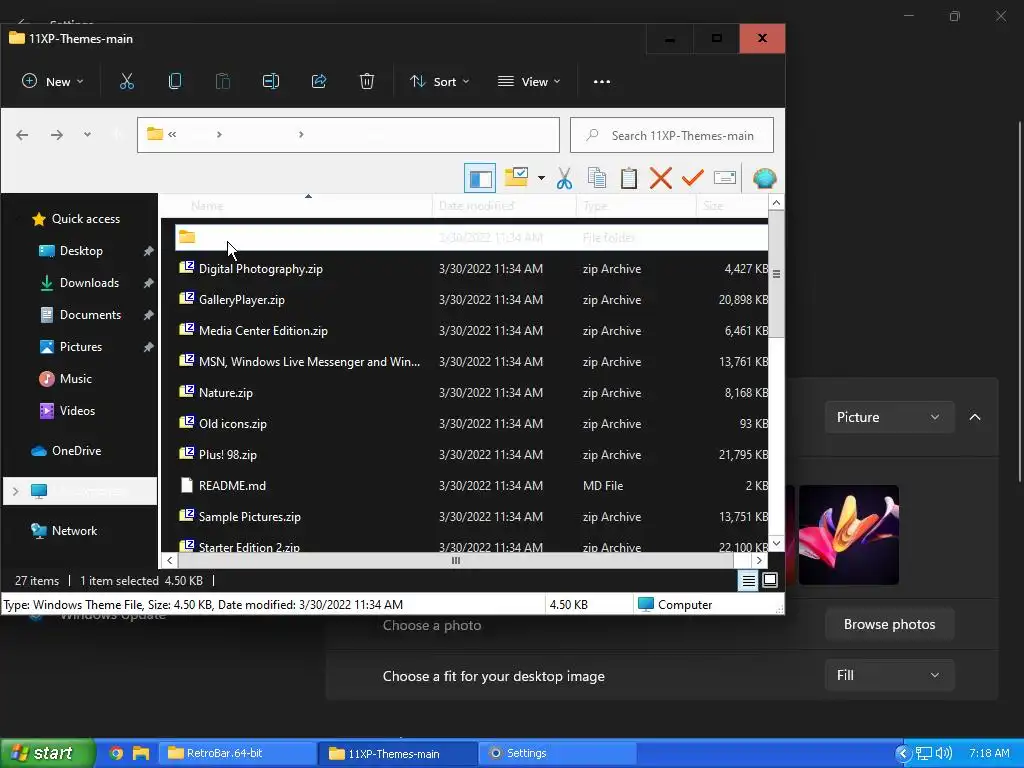Click classic toolbar scissors Cut icon
Viewport: 1024px width, 768px height.
pos(564,178)
